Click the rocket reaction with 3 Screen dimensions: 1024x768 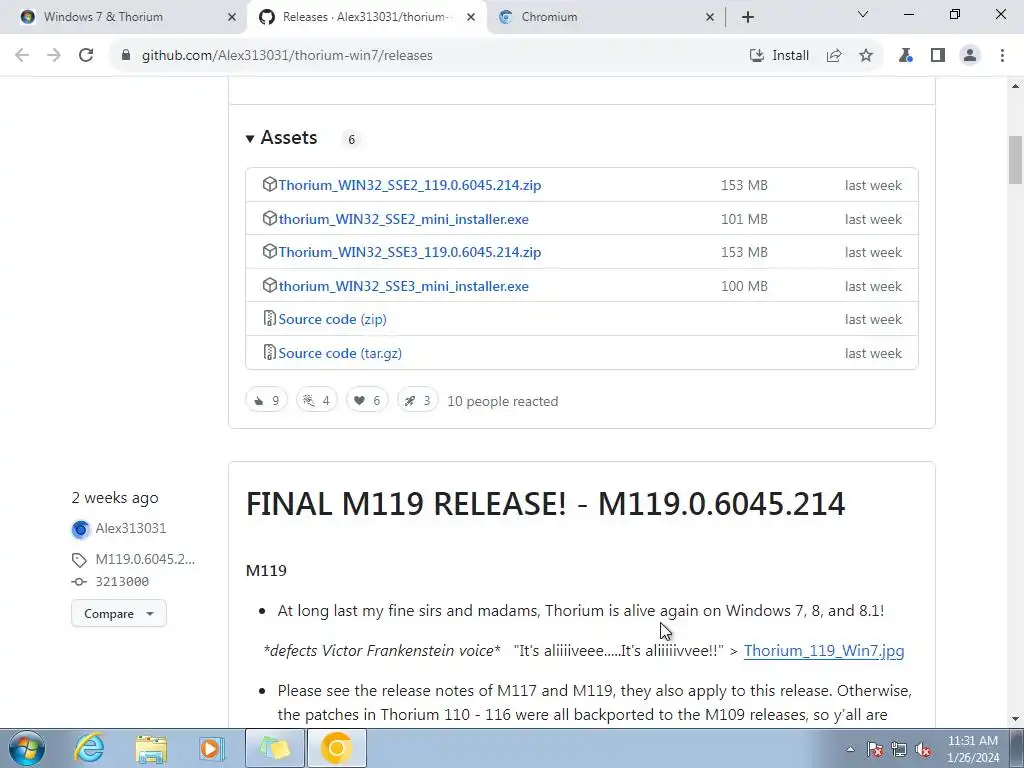point(418,400)
